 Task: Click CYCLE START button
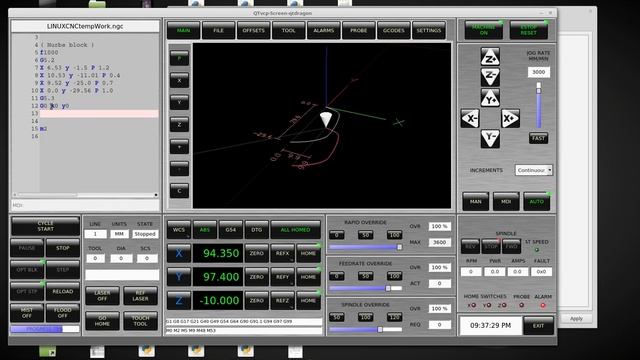coord(45,226)
